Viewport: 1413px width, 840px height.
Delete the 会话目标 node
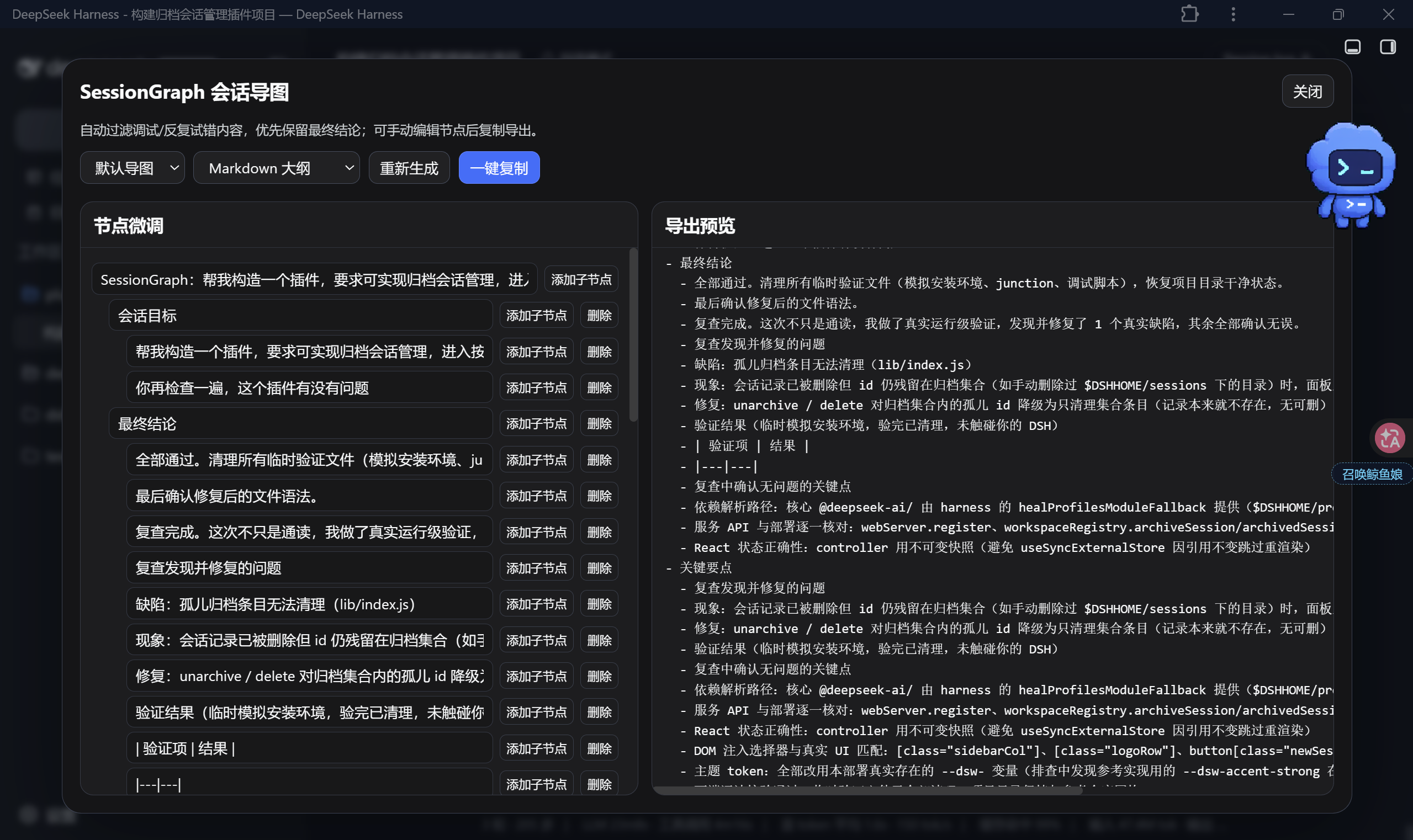click(599, 315)
